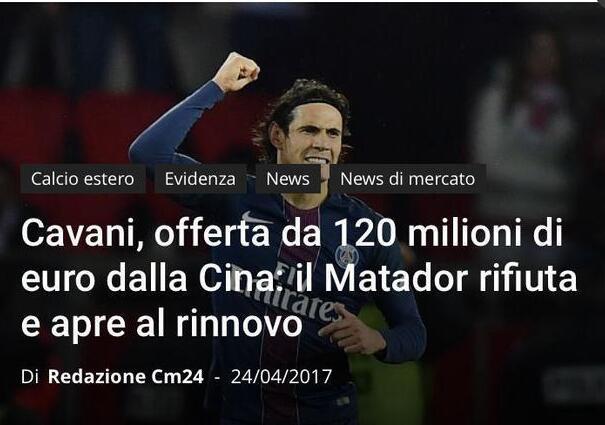Visit the Redazione Cm24 author page
The image size is (605, 425).
[126, 376]
